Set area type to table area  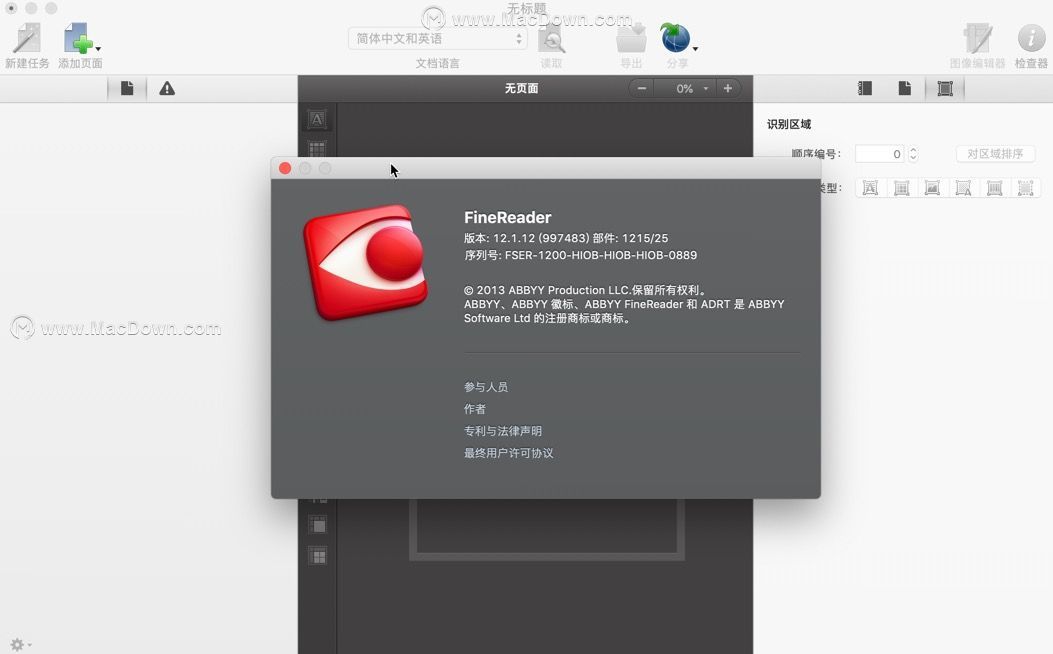901,188
